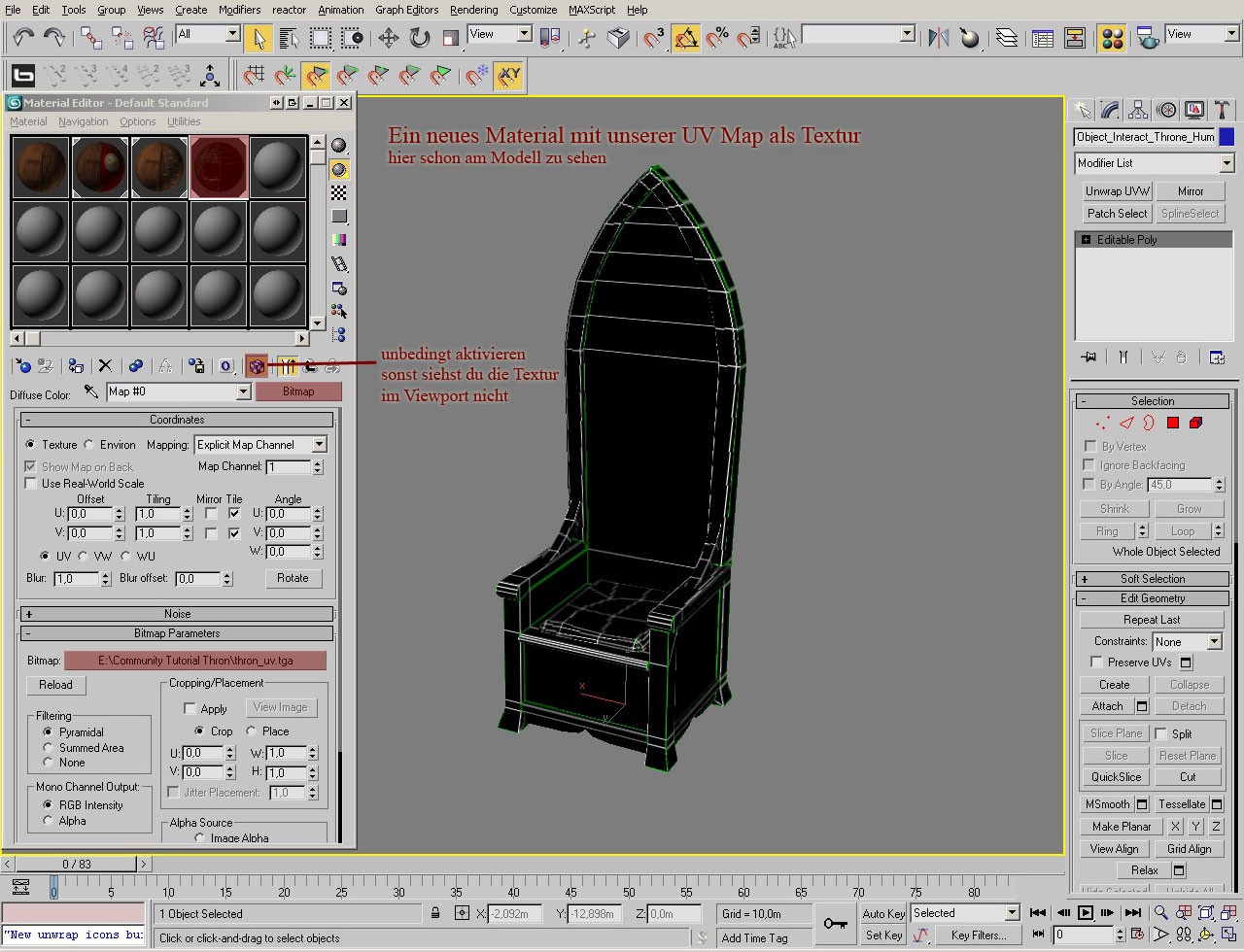
Task: Enable Use Real-World Scale checkbox
Action: (30, 483)
